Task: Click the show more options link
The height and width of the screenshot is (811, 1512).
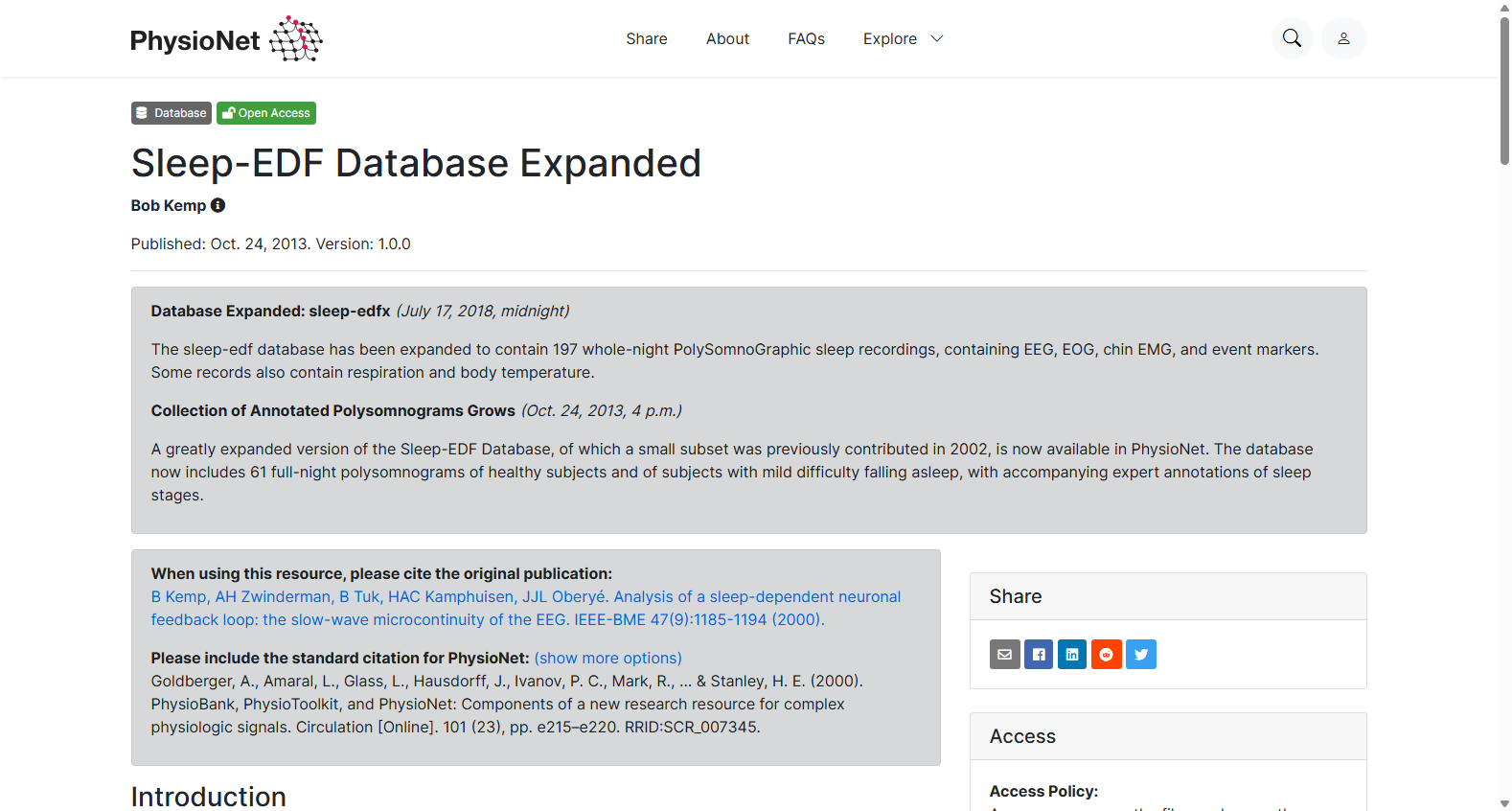Action: 608,658
